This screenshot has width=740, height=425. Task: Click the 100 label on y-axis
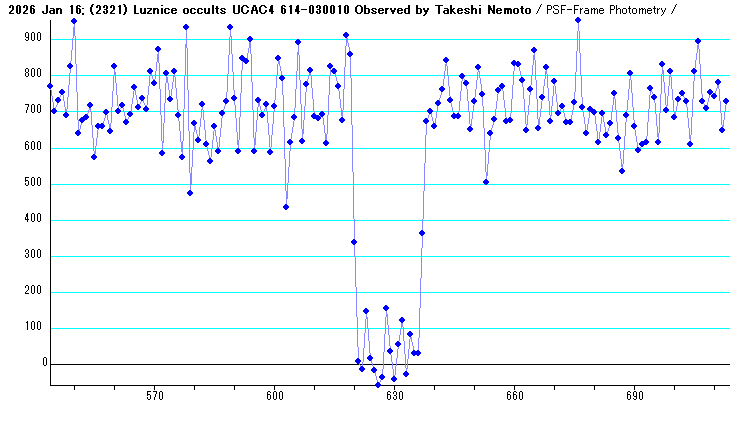[33, 327]
